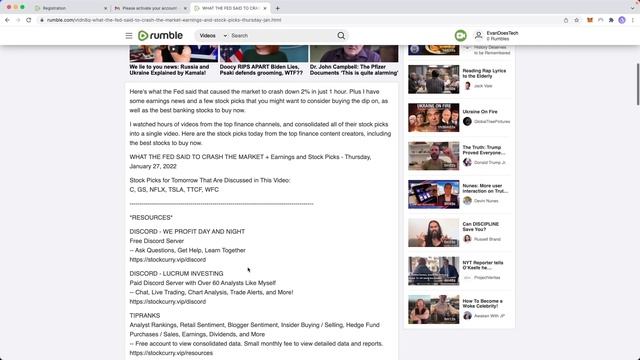This screenshot has width=640, height=360.
Task: Open How To Become a Woke Celebrity
Action: pos(482,303)
